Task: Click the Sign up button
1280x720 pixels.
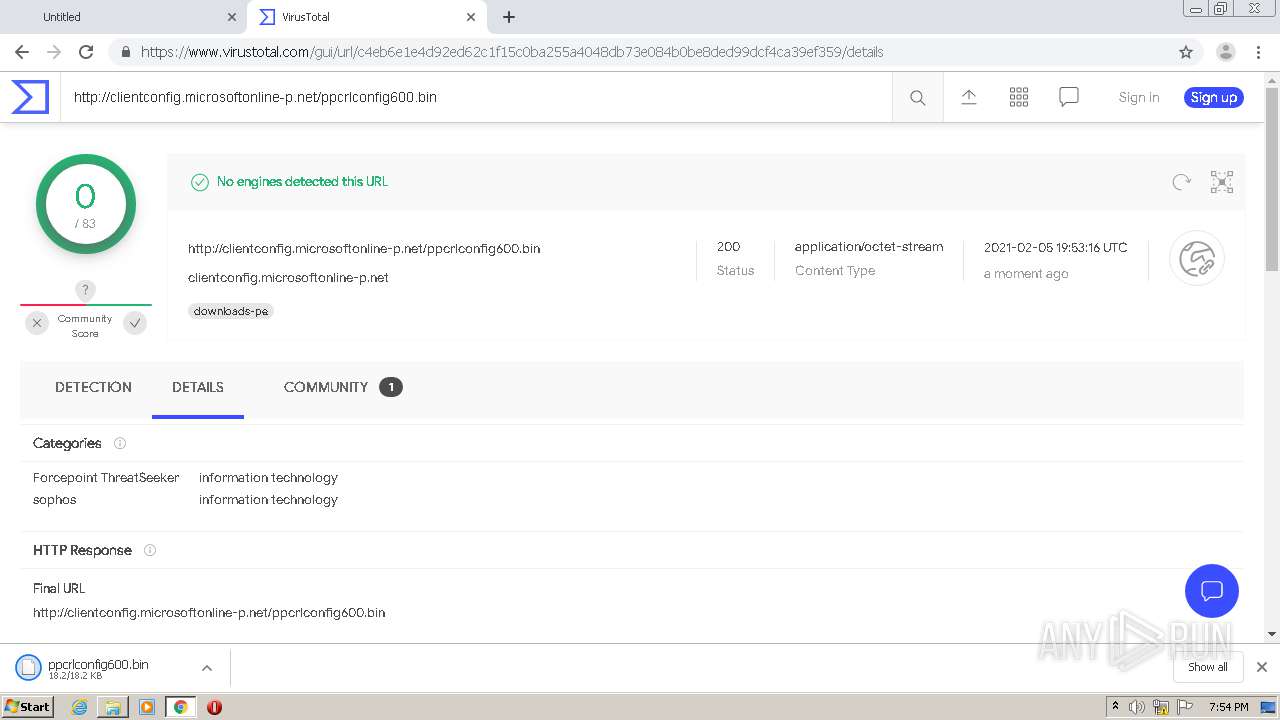Action: tap(1214, 97)
